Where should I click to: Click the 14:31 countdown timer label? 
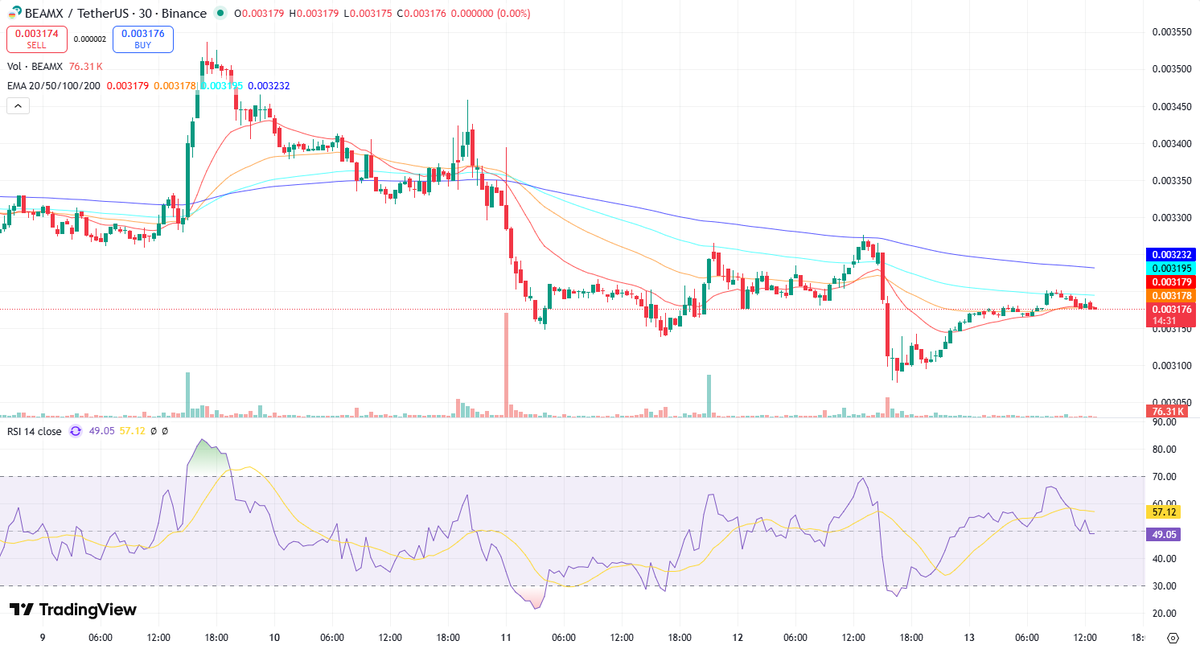(x=1165, y=320)
